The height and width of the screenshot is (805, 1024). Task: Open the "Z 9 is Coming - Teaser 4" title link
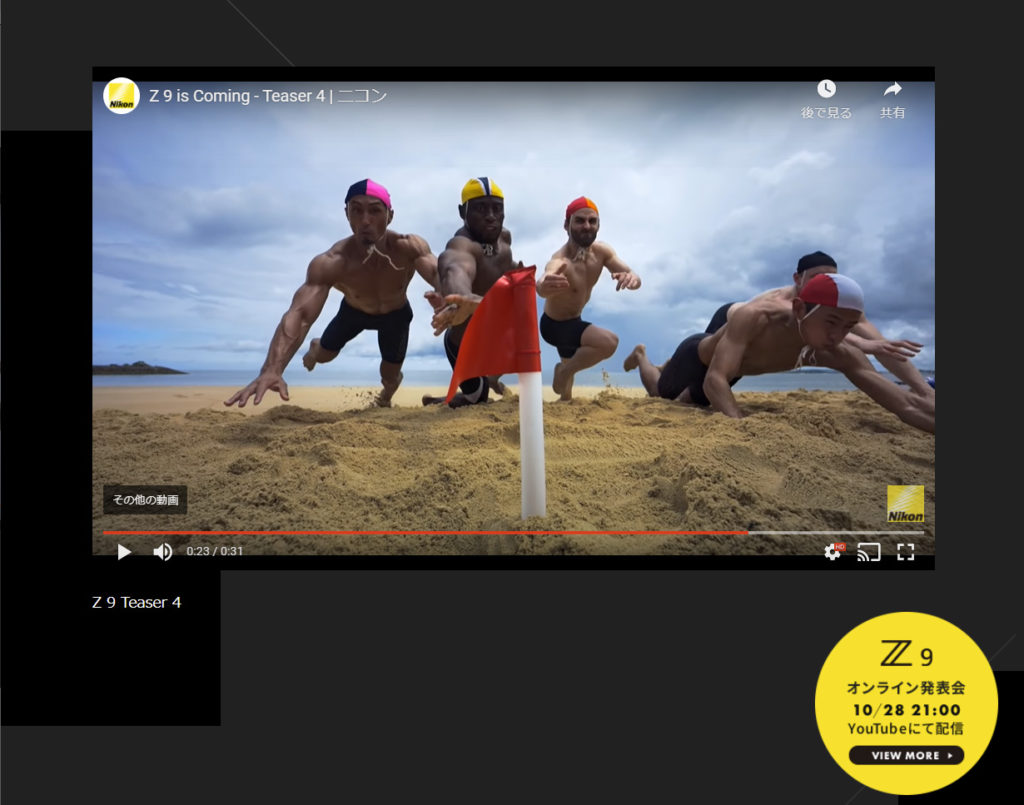267,96
